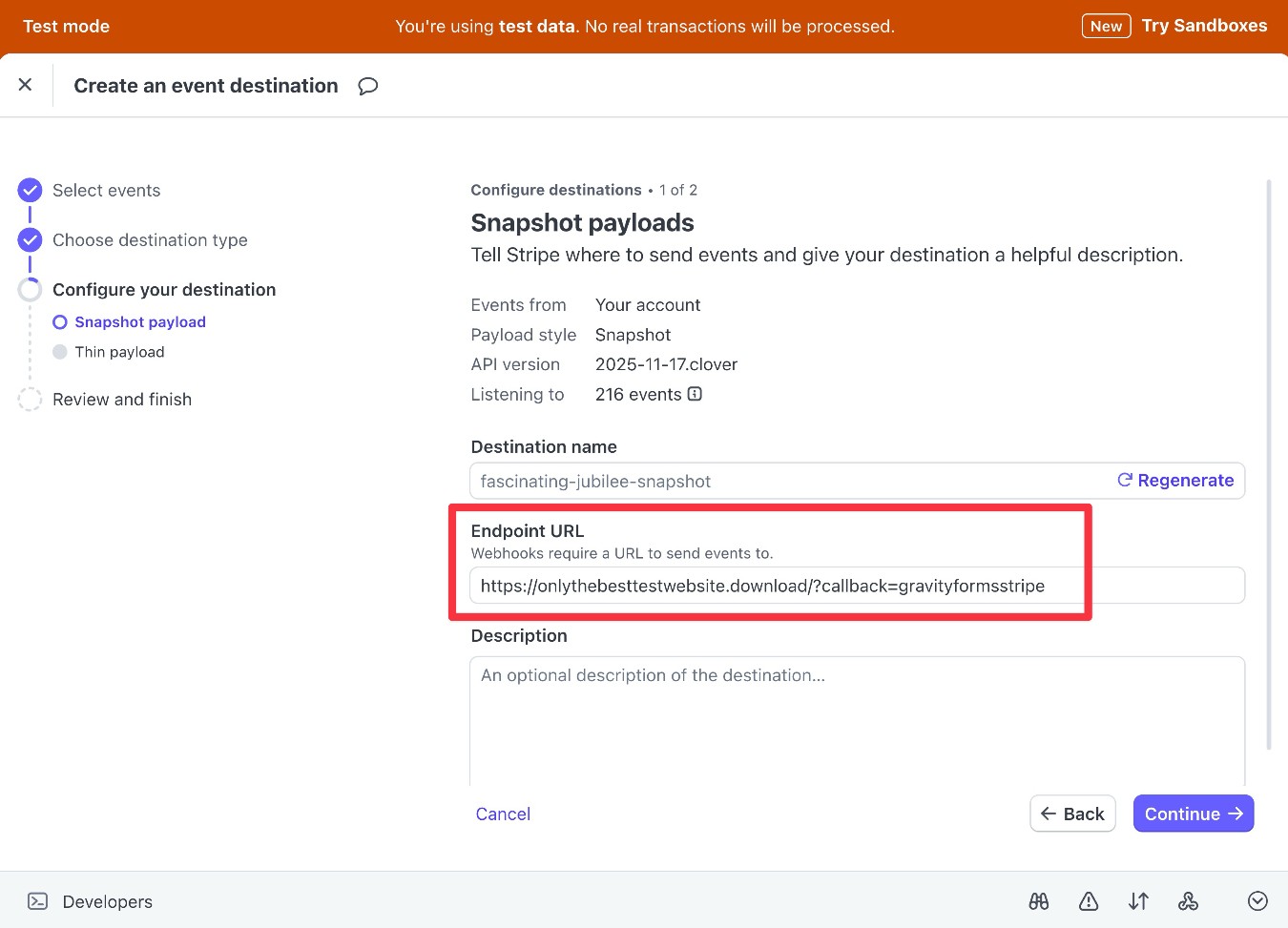1288x928 pixels.
Task: Open the feedback speech bubble beside the title
Action: pos(368,86)
